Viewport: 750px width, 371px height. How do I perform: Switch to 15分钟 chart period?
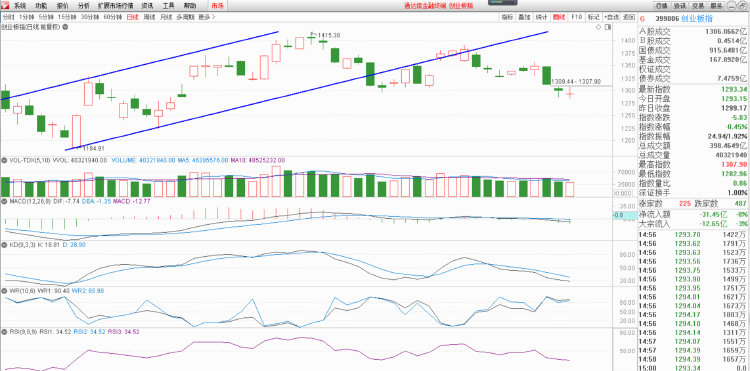coord(67,17)
